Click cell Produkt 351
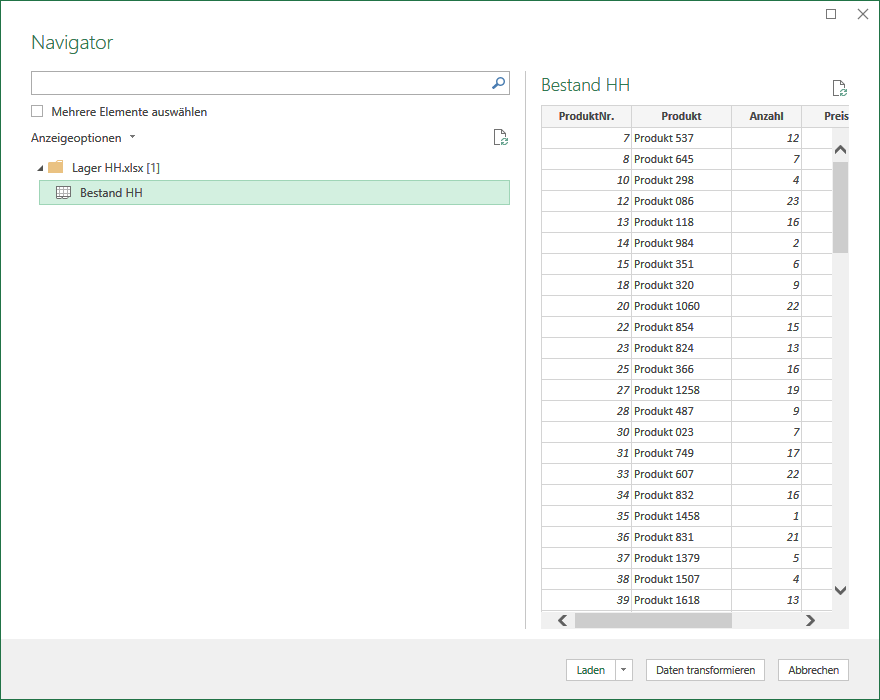The image size is (880, 700). pyautogui.click(x=681, y=264)
